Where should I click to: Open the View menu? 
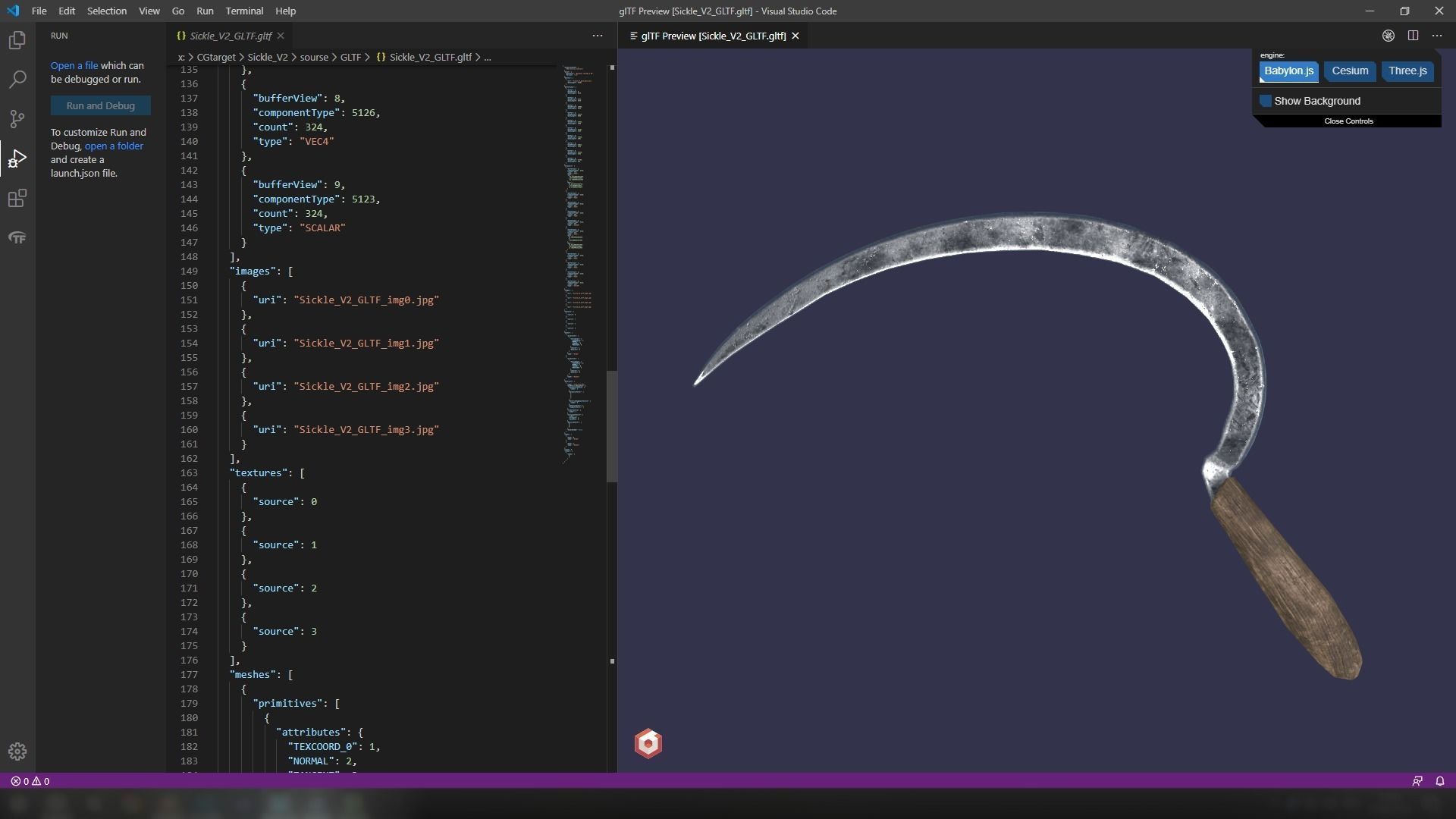(149, 11)
